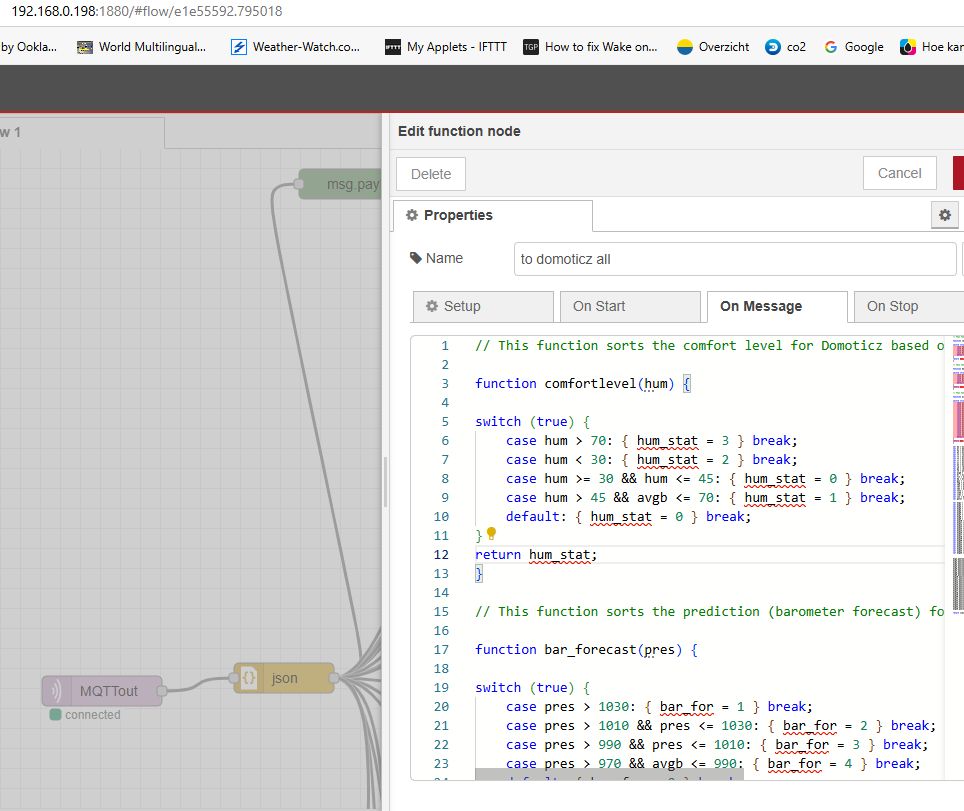Screen dimensions: 964x811
Task: Click the Google G favicon
Action: tap(831, 47)
